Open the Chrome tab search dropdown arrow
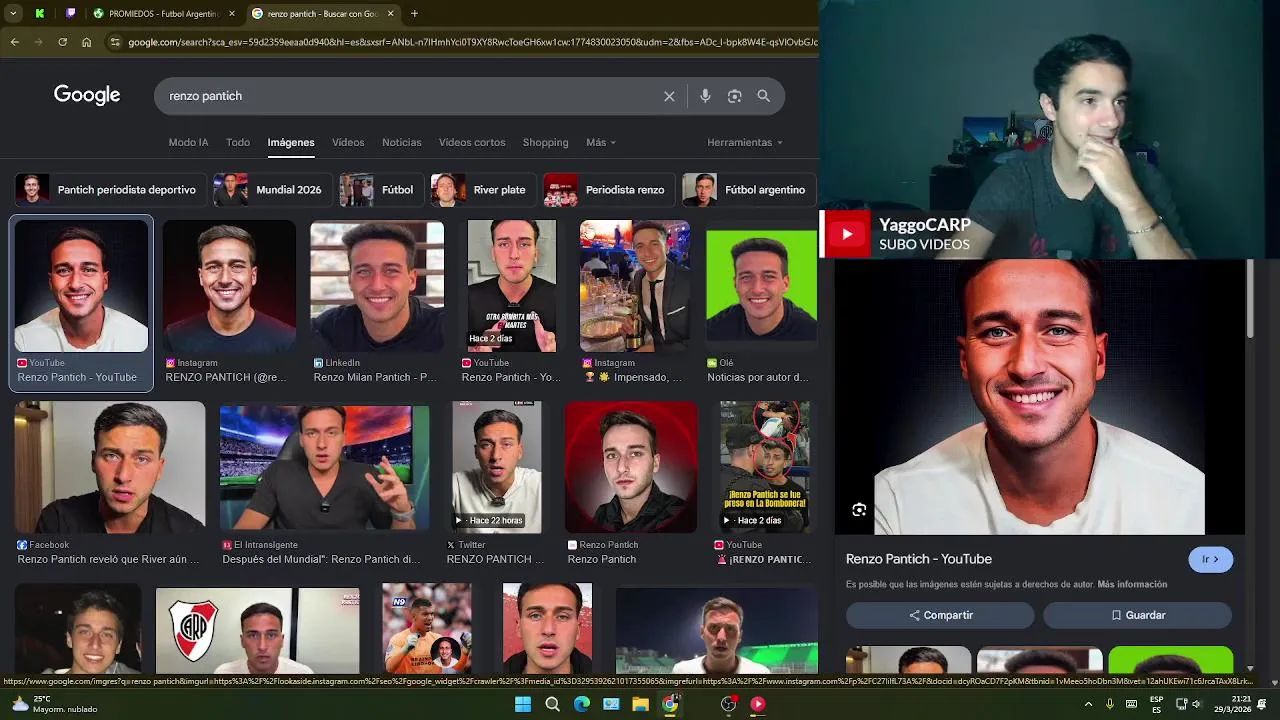1280x720 pixels. coord(12,14)
